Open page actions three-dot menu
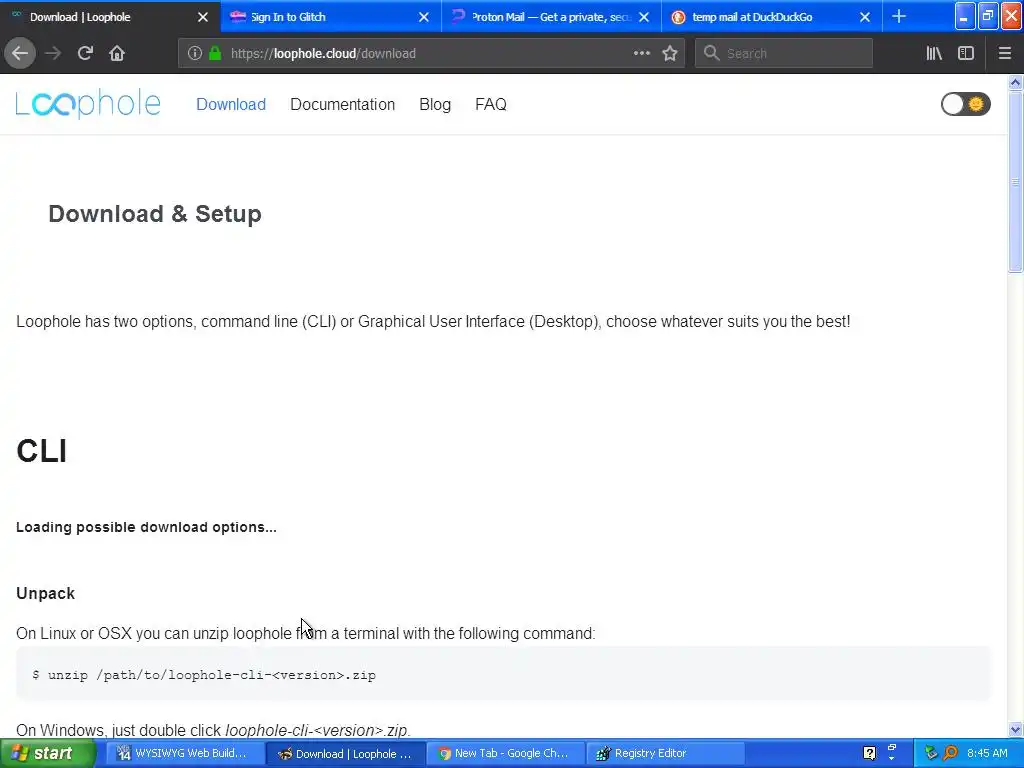This screenshot has height=768, width=1024. 641,54
